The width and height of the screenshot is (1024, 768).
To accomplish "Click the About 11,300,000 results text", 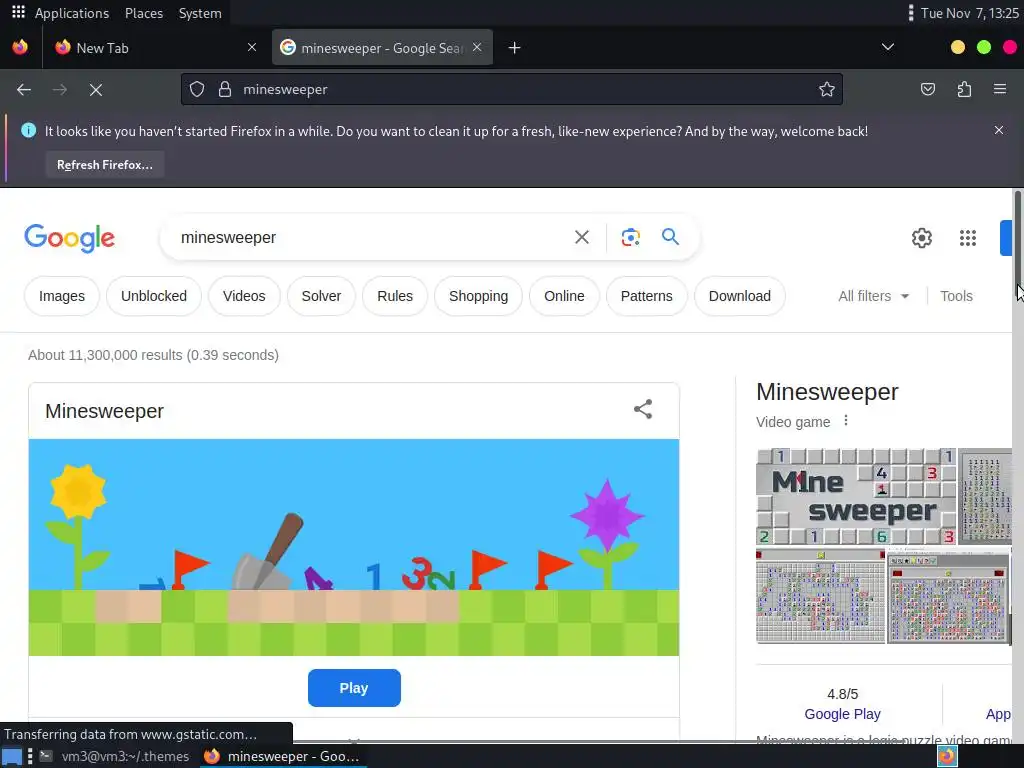I will point(153,355).
